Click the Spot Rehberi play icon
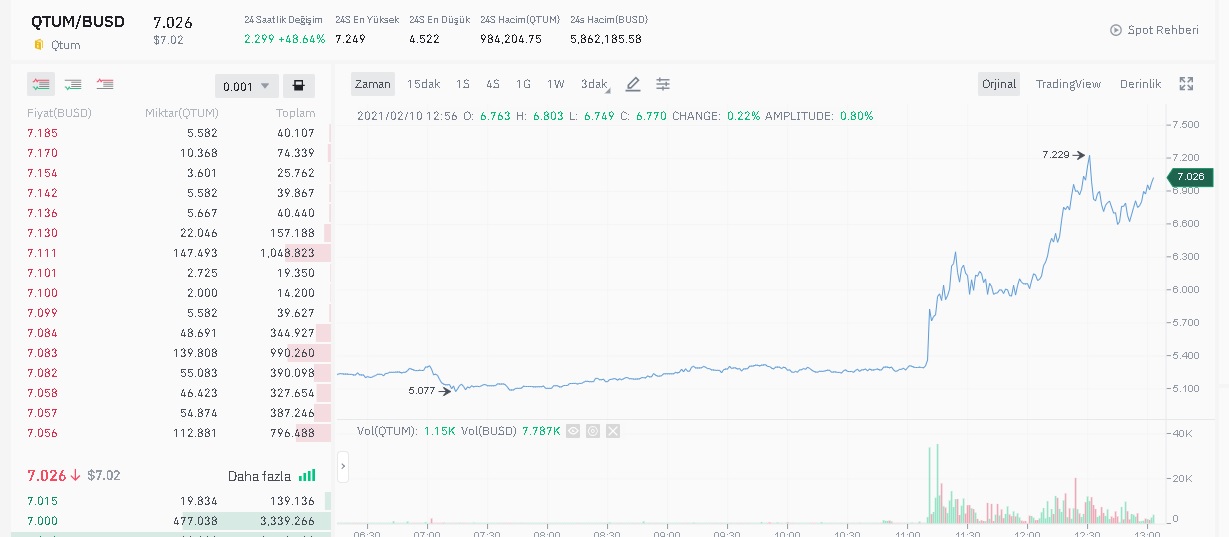1229x537 pixels. (x=1116, y=30)
